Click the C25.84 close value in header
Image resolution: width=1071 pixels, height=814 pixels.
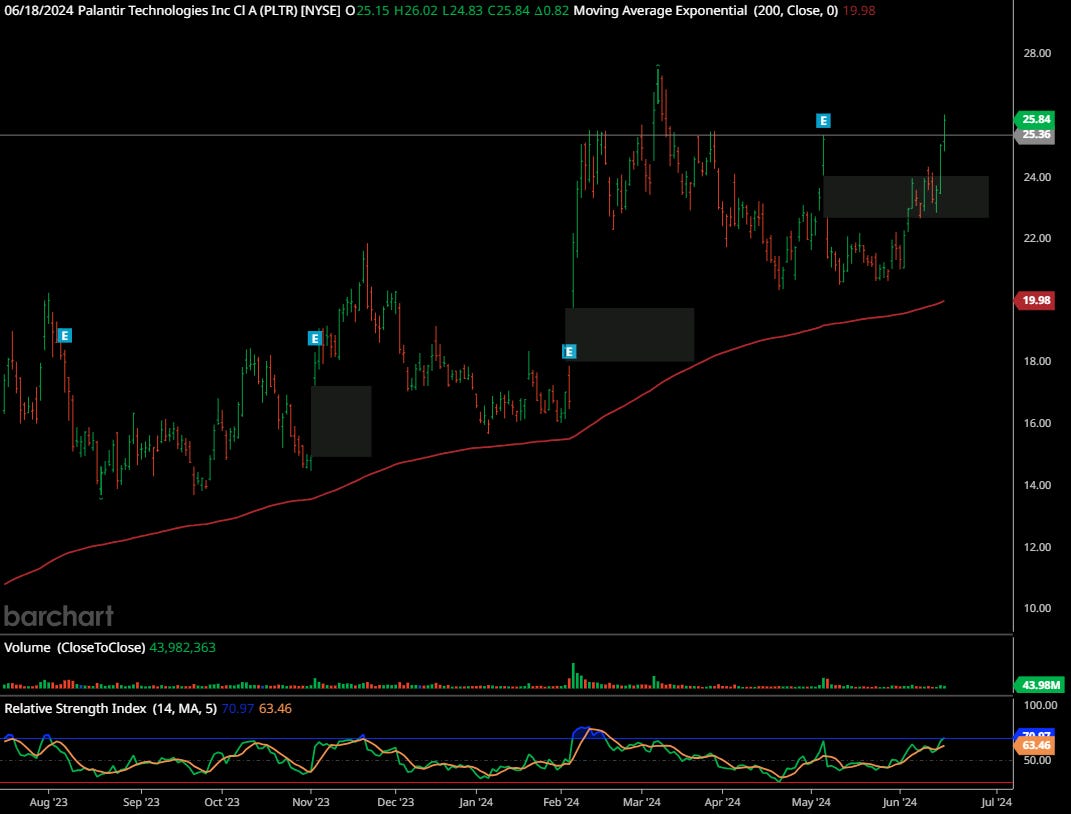508,11
